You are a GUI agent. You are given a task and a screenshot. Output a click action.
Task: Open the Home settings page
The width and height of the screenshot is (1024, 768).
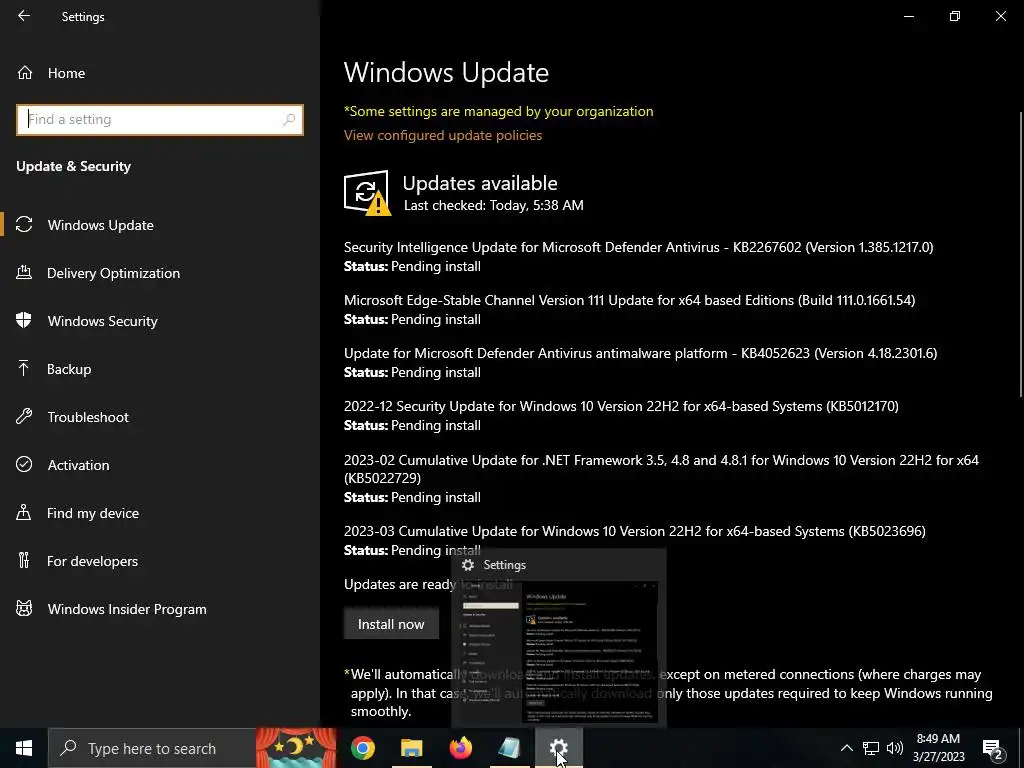click(x=66, y=73)
